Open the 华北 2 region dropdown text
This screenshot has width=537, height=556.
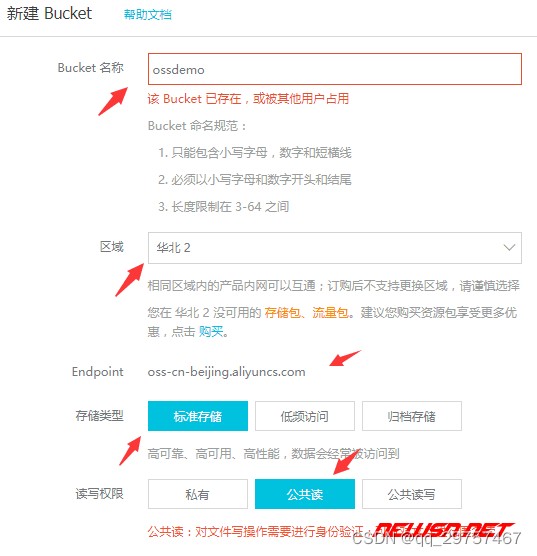174,248
